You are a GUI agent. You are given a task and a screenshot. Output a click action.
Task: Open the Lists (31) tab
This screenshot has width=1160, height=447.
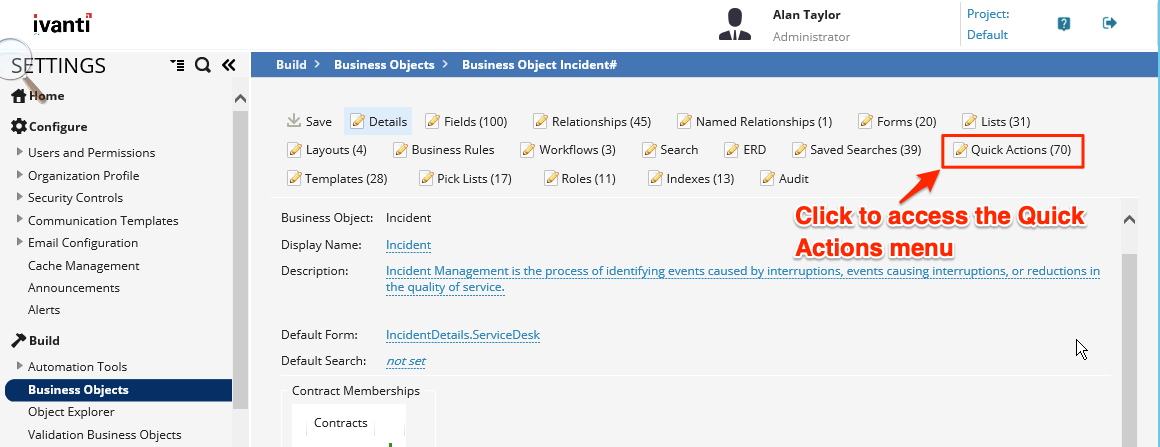997,121
